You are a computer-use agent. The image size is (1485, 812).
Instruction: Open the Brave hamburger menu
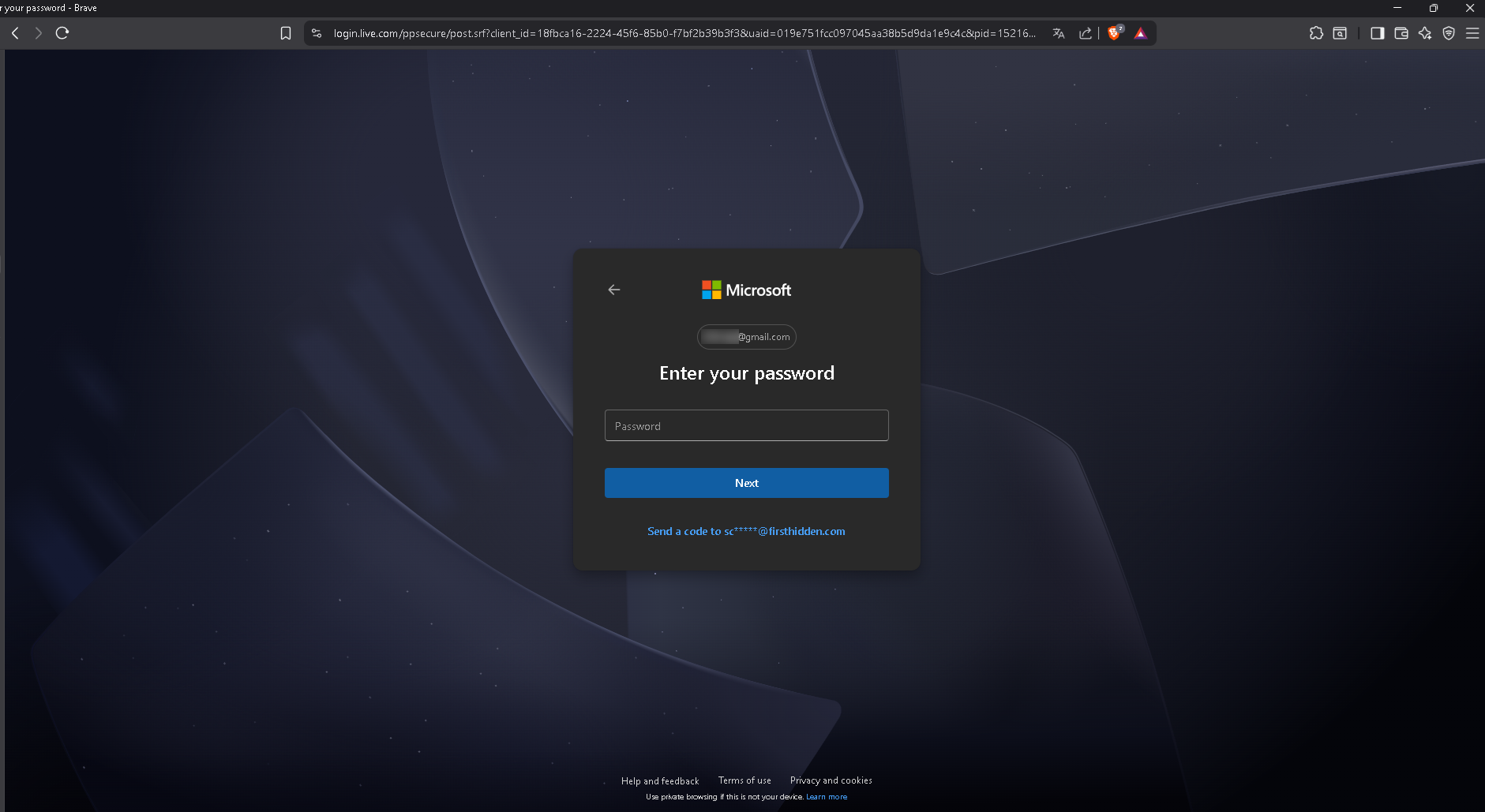pyautogui.click(x=1472, y=33)
